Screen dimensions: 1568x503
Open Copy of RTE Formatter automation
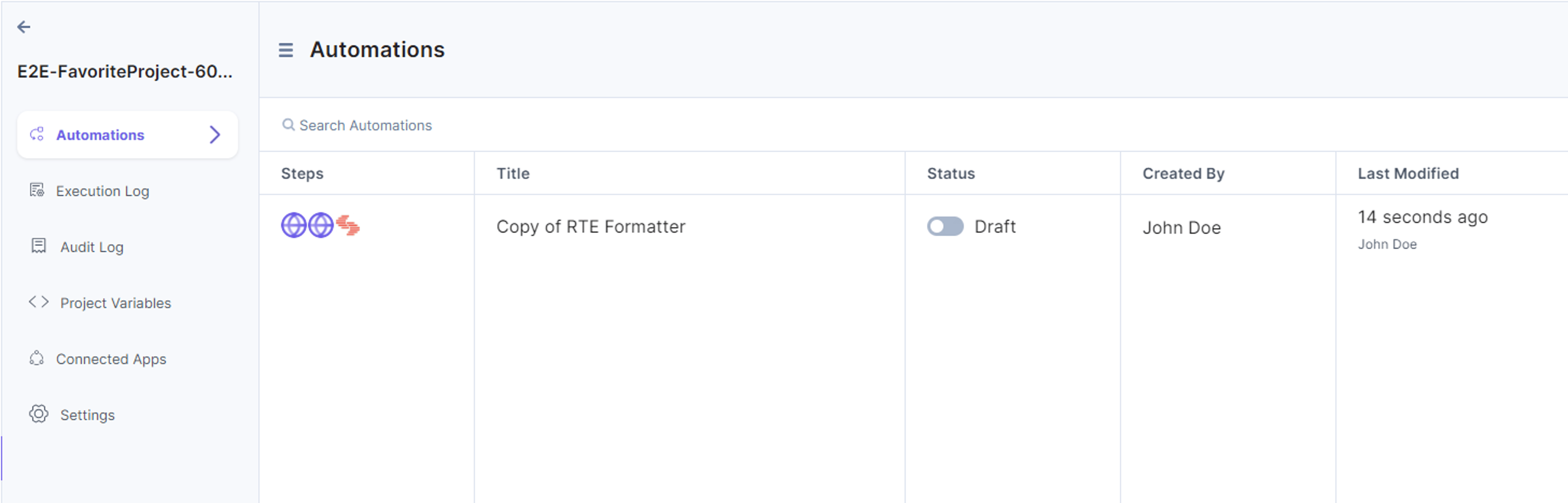point(590,226)
